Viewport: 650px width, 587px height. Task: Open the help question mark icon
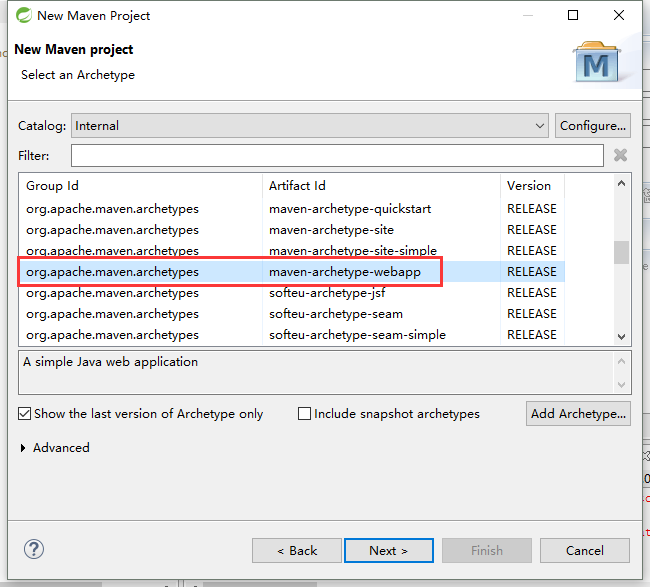pyautogui.click(x=34, y=549)
